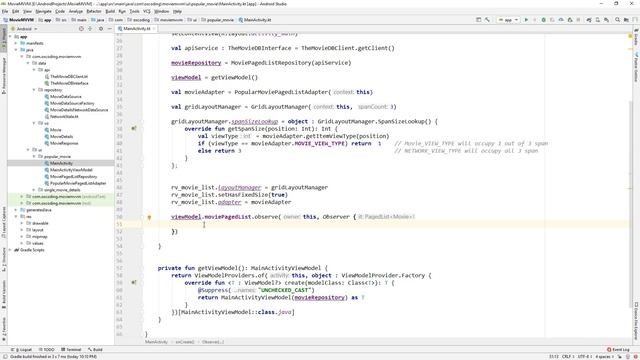Open the File menu

click(x=5, y=11)
